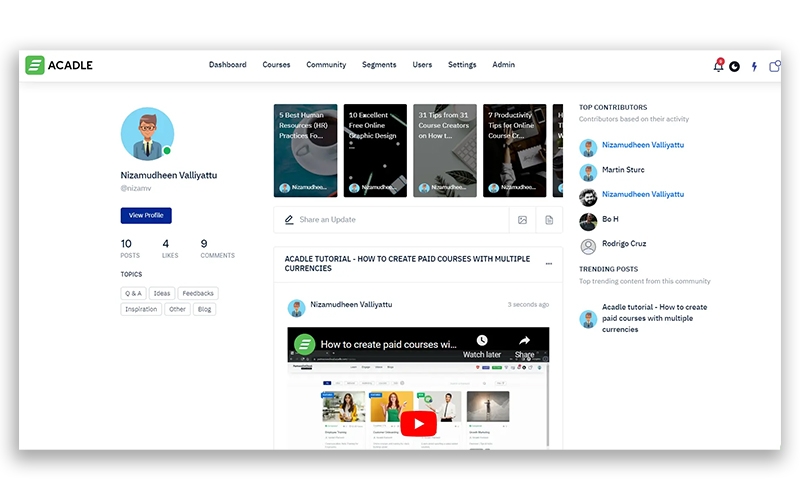This screenshot has height=500, width=800.
Task: Toggle the dark mode moon icon
Action: coord(734,66)
